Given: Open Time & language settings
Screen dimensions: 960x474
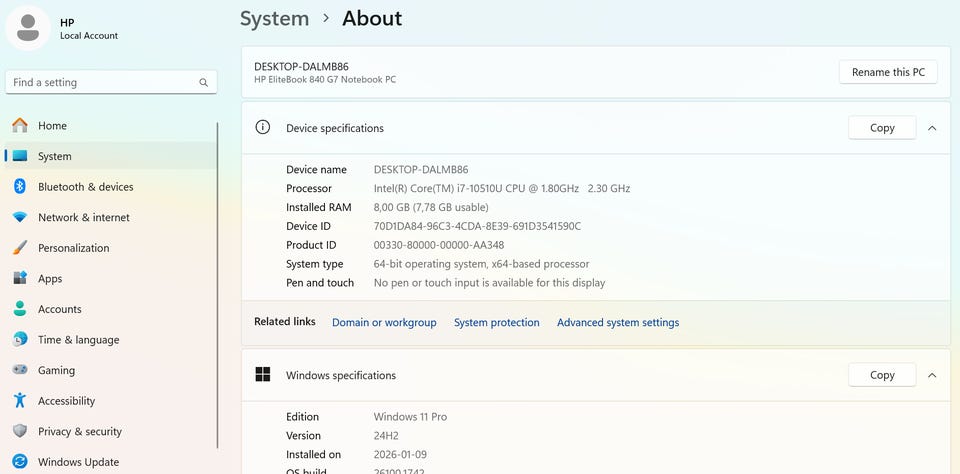Looking at the screenshot, I should click(78, 340).
